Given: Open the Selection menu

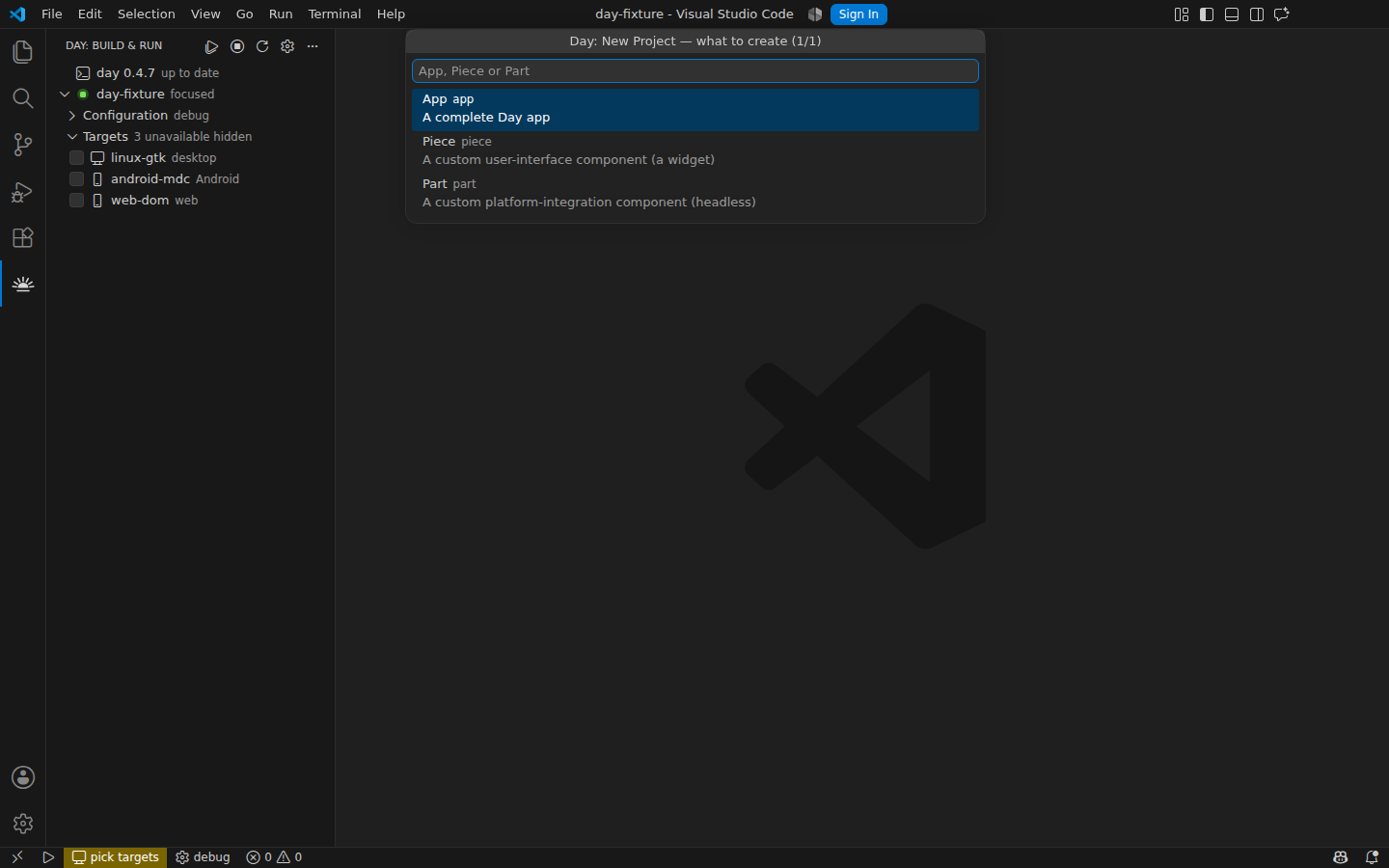Looking at the screenshot, I should pos(147,14).
